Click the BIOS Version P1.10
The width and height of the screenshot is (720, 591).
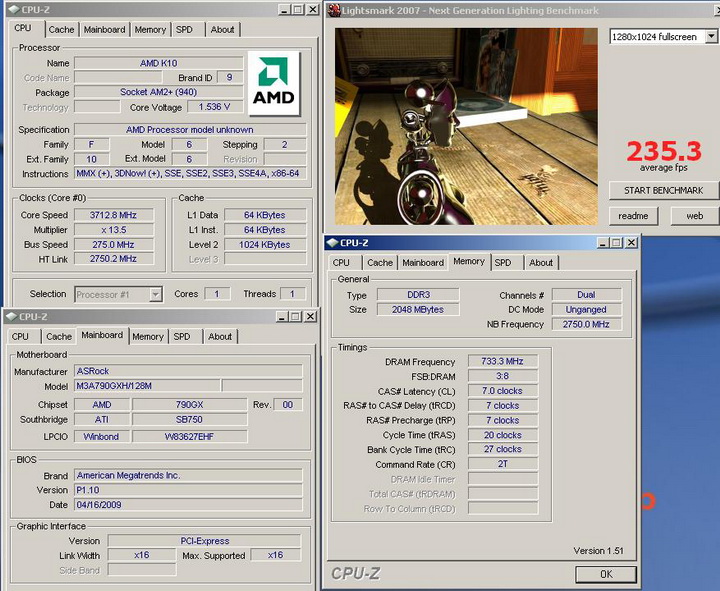188,490
